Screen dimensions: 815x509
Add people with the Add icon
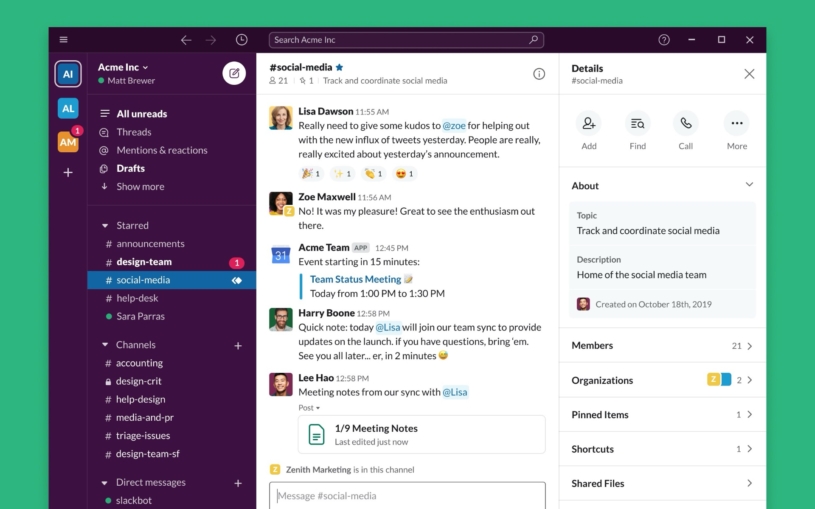click(589, 124)
